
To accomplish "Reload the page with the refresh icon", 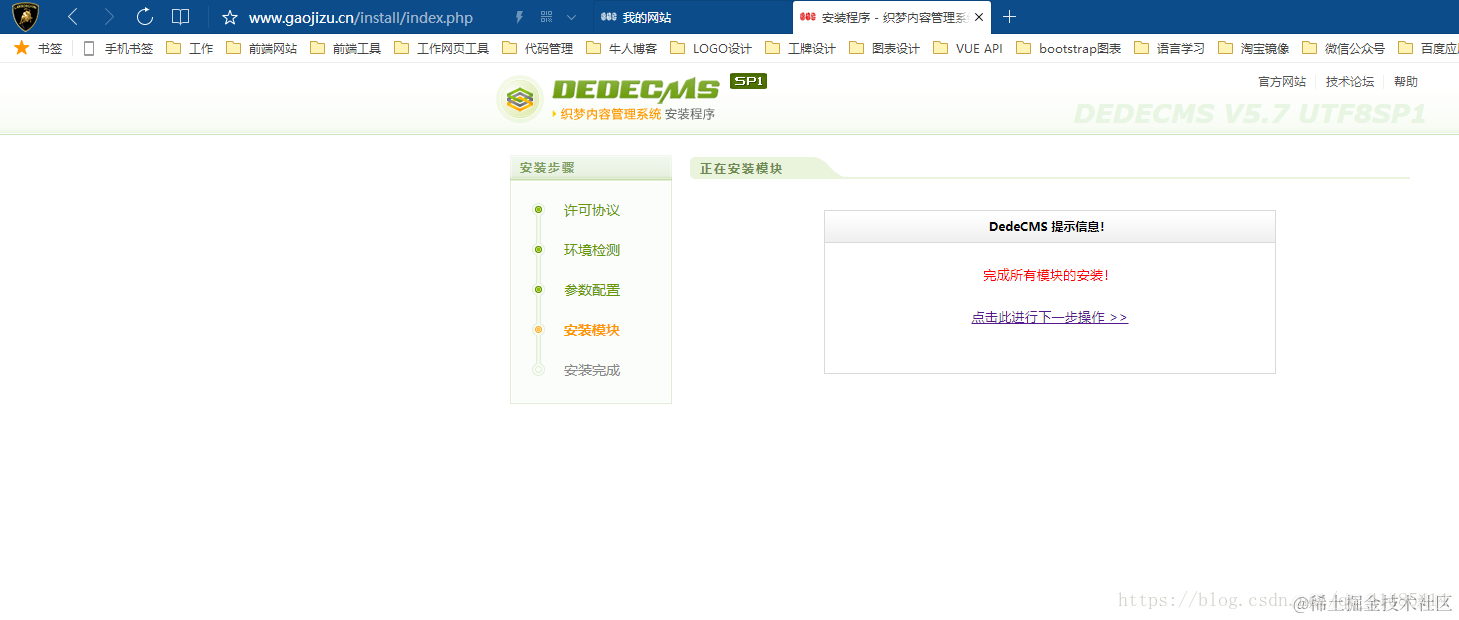I will 144,17.
